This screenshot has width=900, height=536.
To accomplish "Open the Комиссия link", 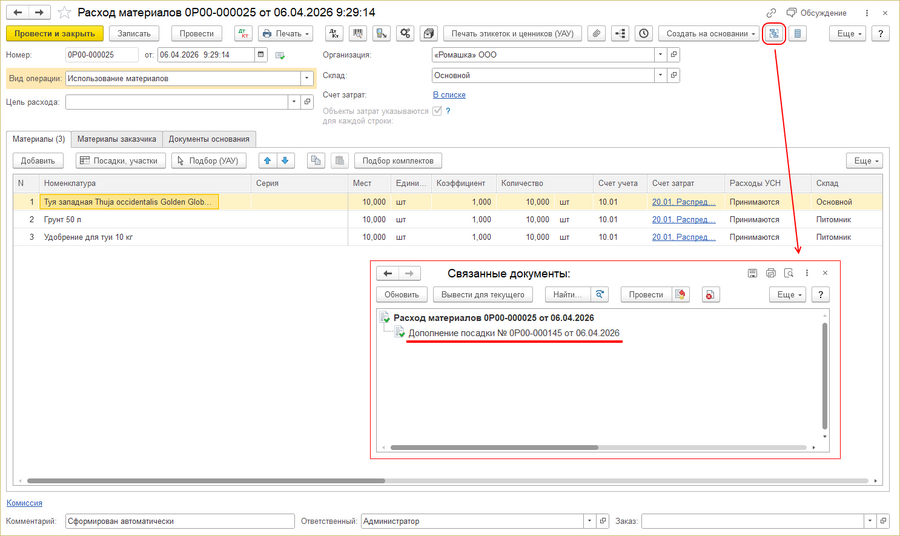I will [24, 502].
